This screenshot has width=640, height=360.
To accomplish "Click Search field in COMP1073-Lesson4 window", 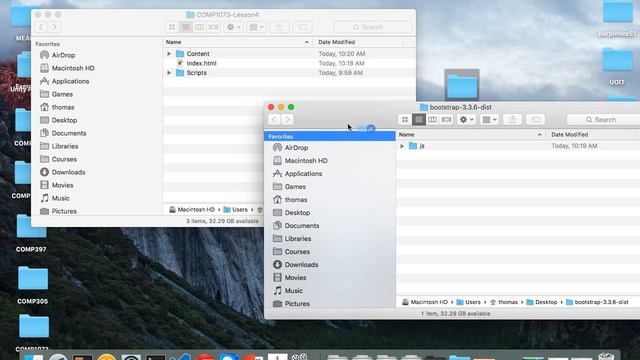I will coord(373,27).
